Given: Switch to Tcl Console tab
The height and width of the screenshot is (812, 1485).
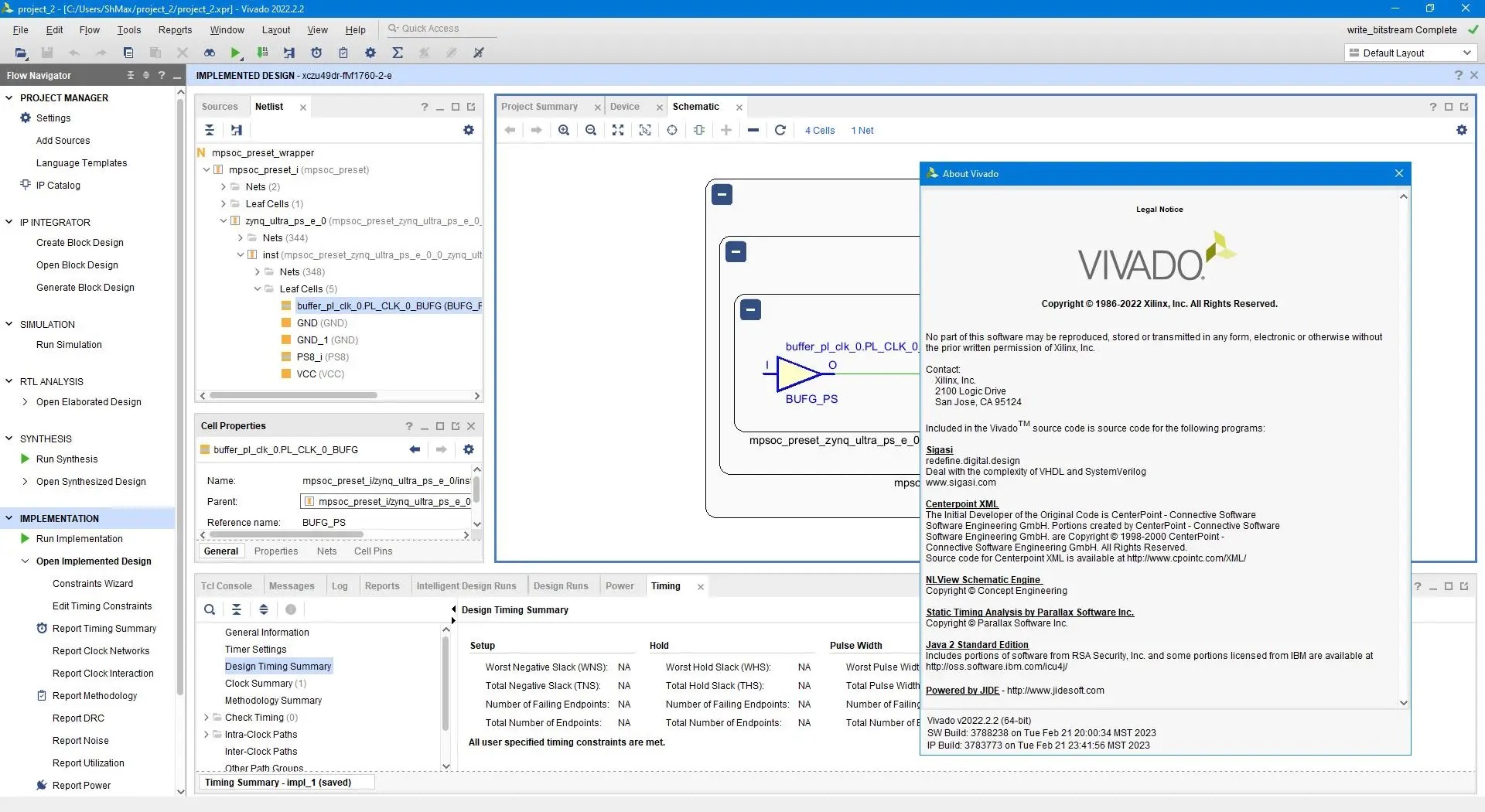Looking at the screenshot, I should click(x=226, y=585).
